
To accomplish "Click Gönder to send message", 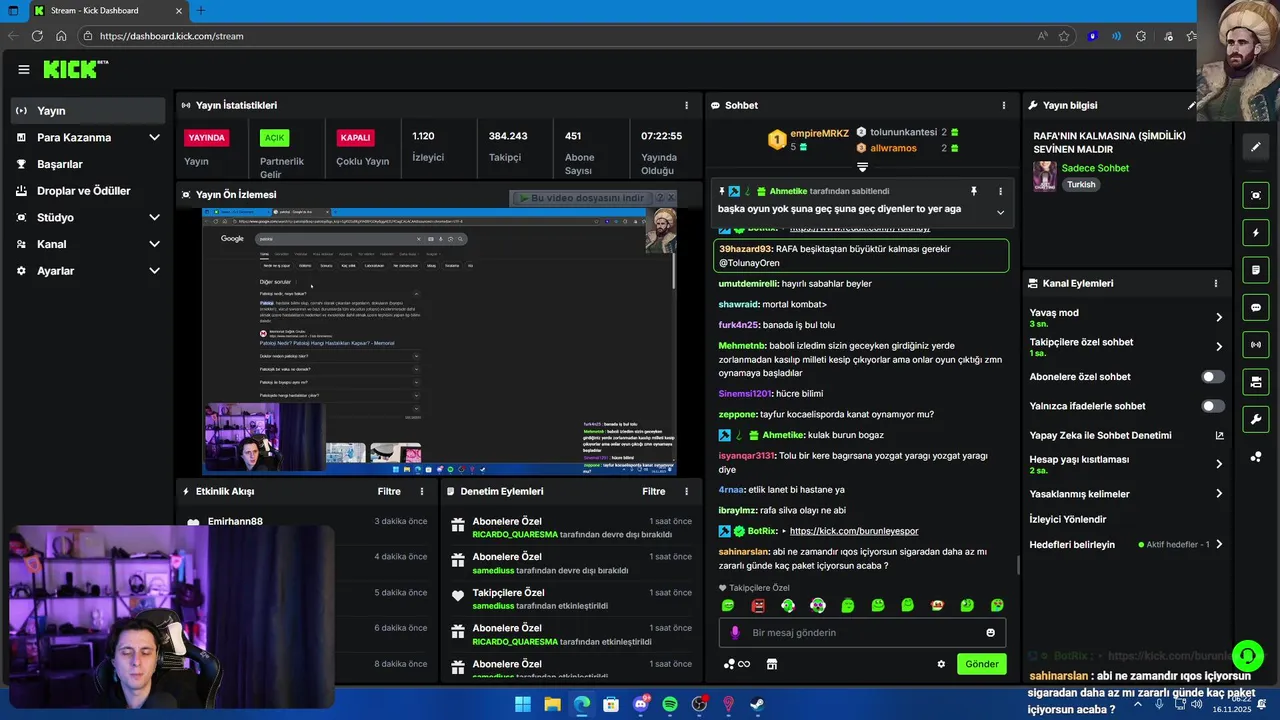I will [981, 664].
